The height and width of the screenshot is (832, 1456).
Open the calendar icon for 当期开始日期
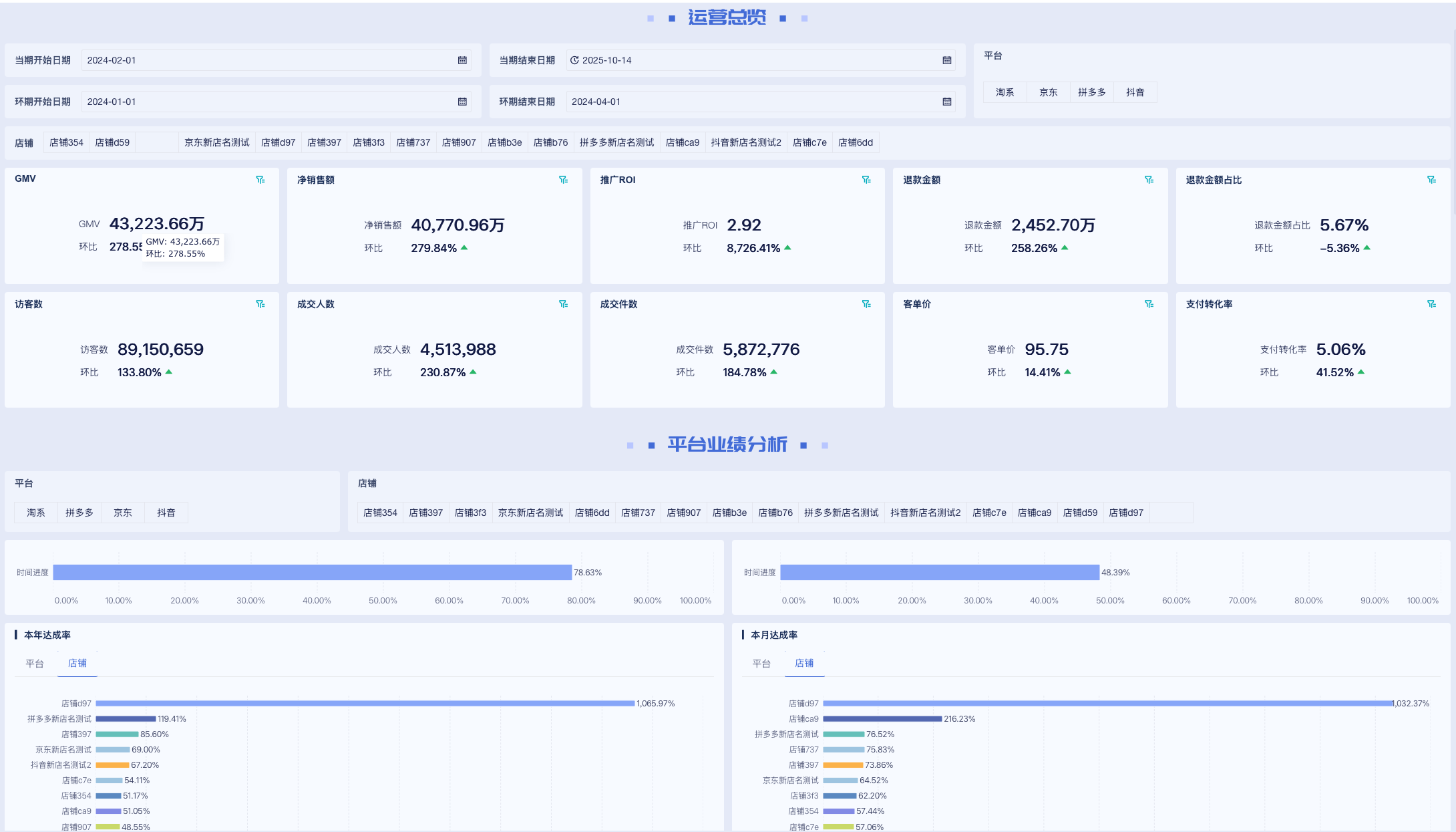pos(462,60)
